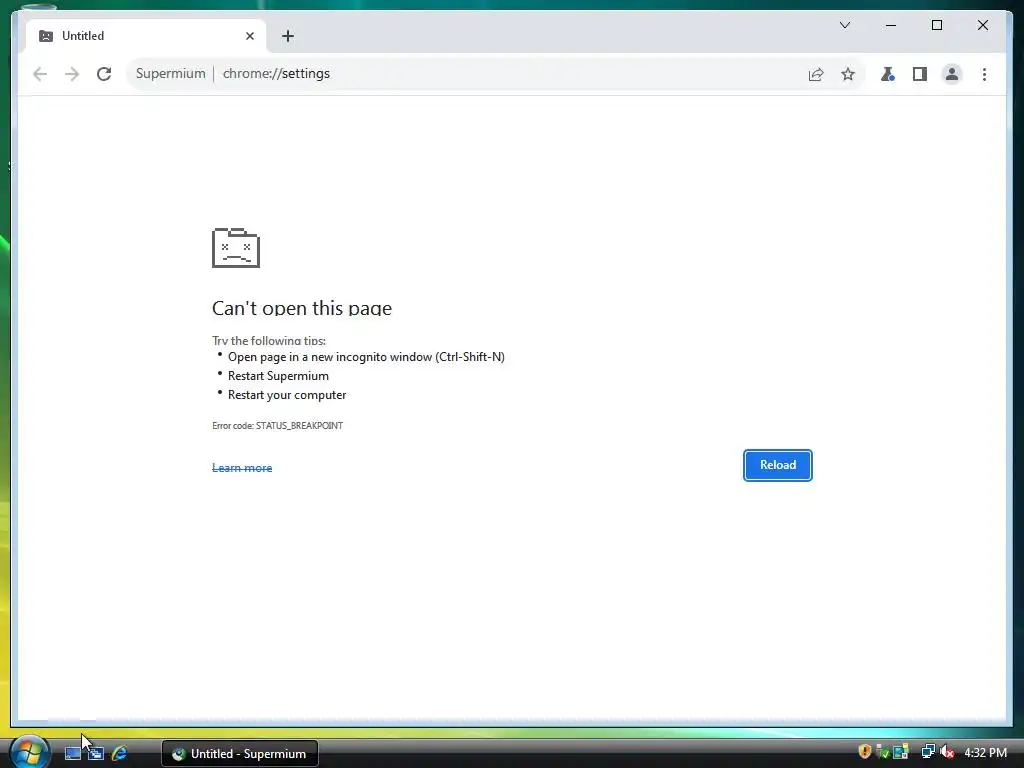Viewport: 1024px width, 768px height.
Task: Click the Supermium site info chip
Action: [x=170, y=74]
